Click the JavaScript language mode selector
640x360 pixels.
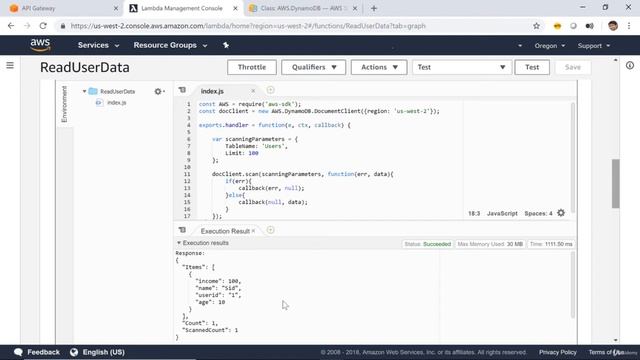tap(502, 213)
